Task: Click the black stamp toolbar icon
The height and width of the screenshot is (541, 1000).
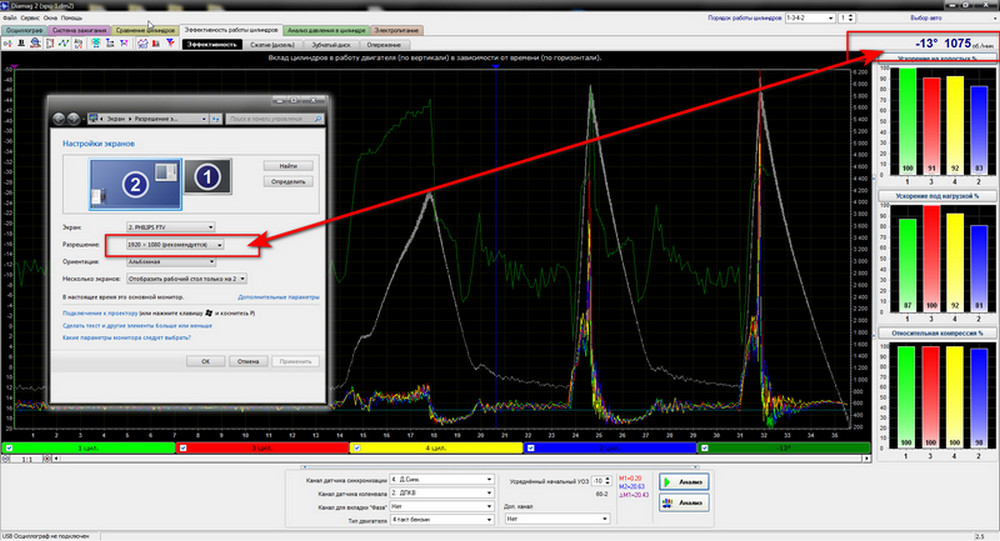Action: pyautogui.click(x=21, y=43)
